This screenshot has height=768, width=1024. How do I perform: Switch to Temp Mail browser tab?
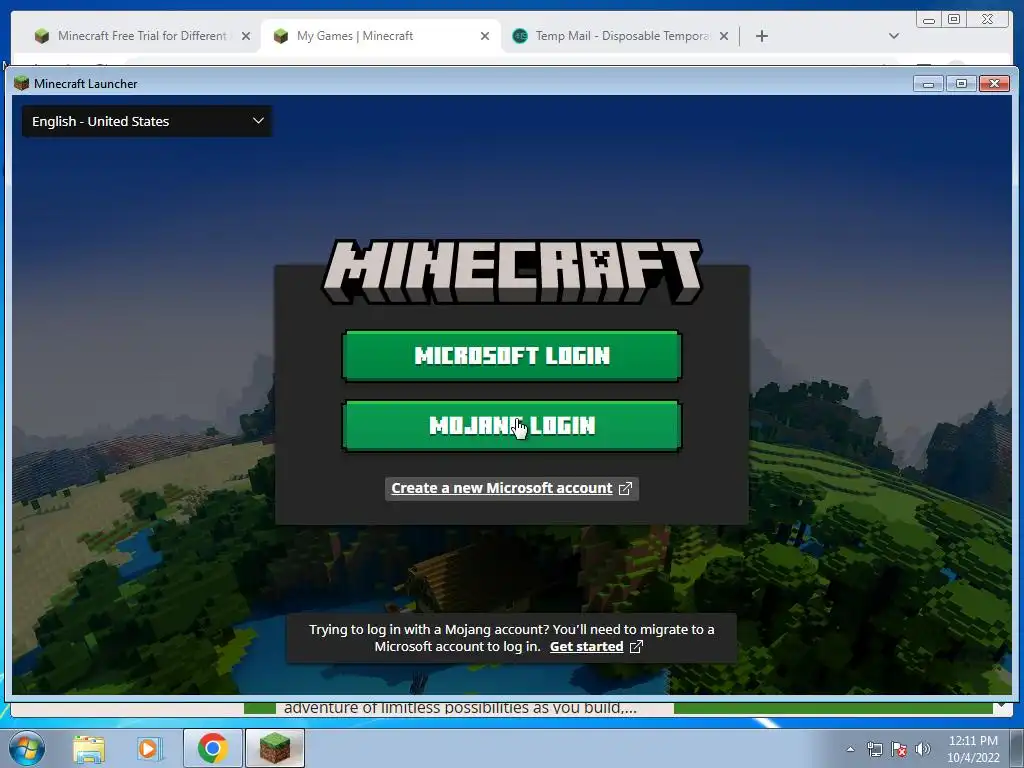(622, 36)
